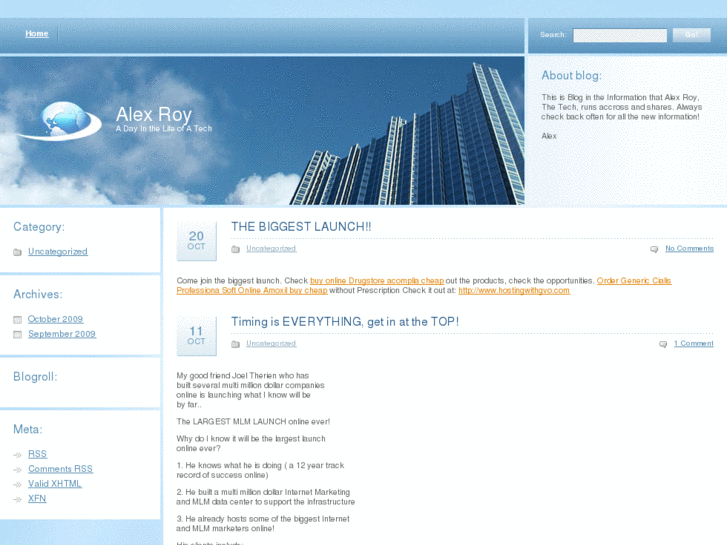The width and height of the screenshot is (727, 545).
Task: Click folder icon under THE BIGGEST LAUNCH post
Action: click(236, 249)
